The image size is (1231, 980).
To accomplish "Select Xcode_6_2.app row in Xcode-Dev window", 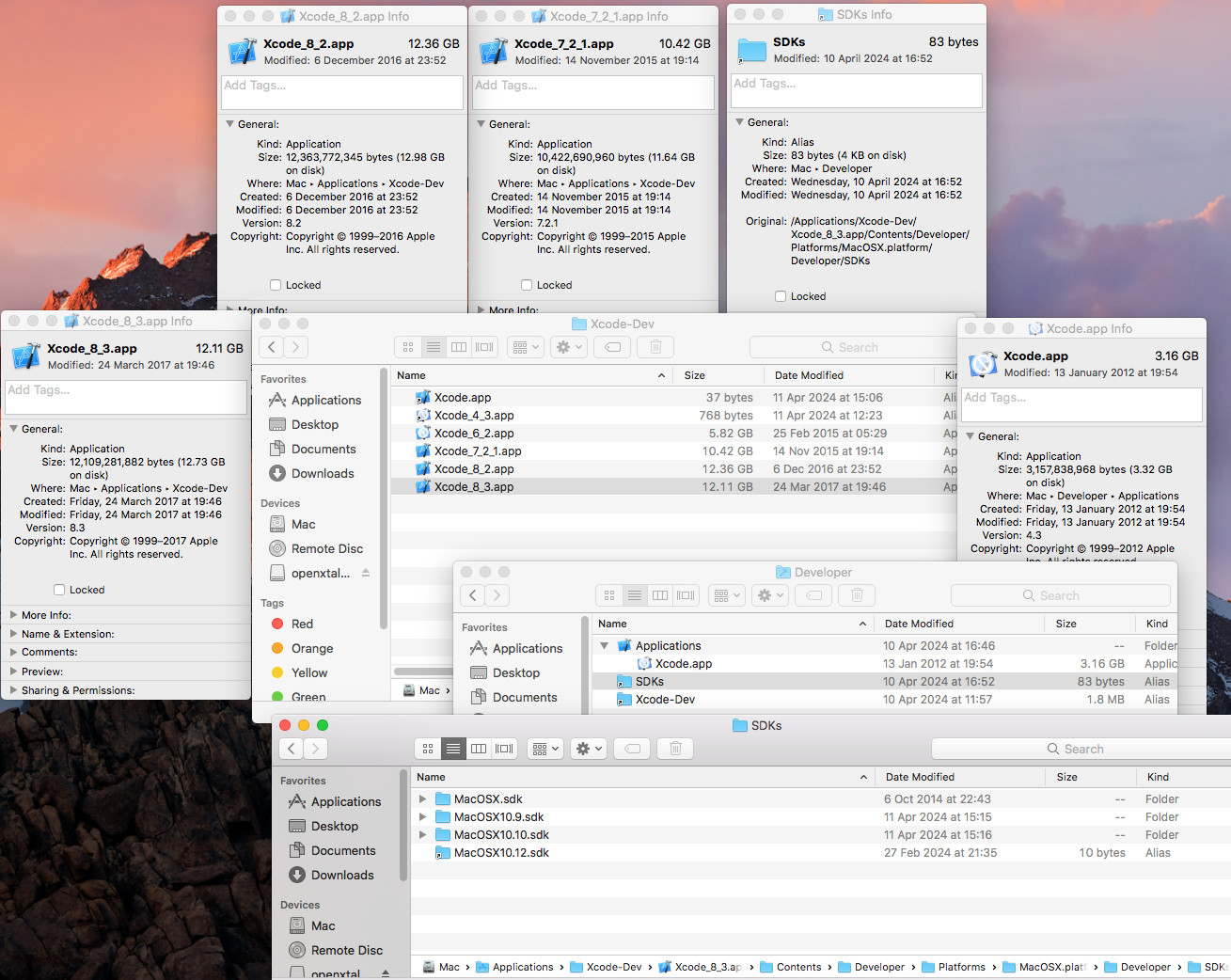I will click(x=674, y=434).
